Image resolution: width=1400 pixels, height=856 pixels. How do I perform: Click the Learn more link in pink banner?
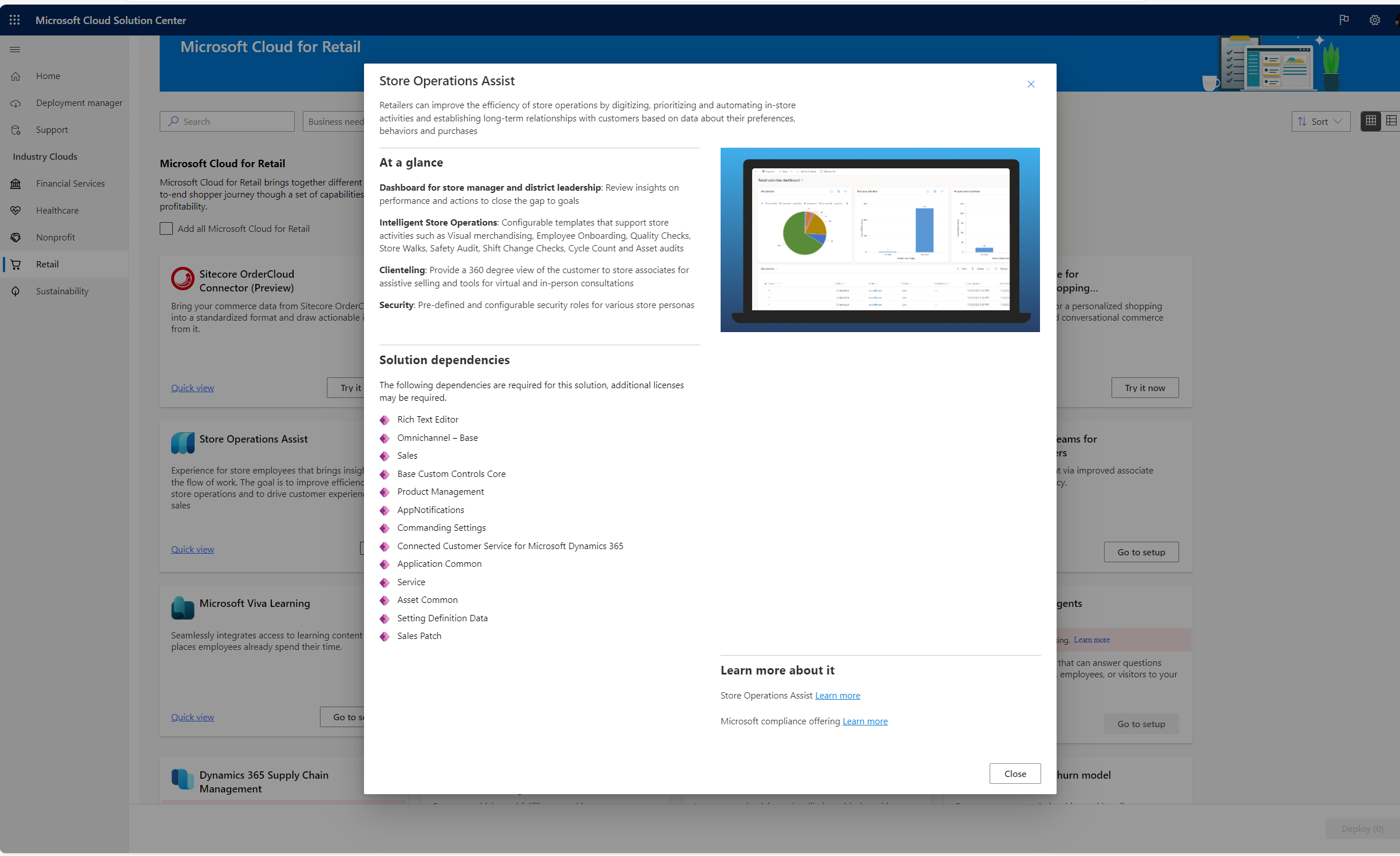tap(1091, 640)
